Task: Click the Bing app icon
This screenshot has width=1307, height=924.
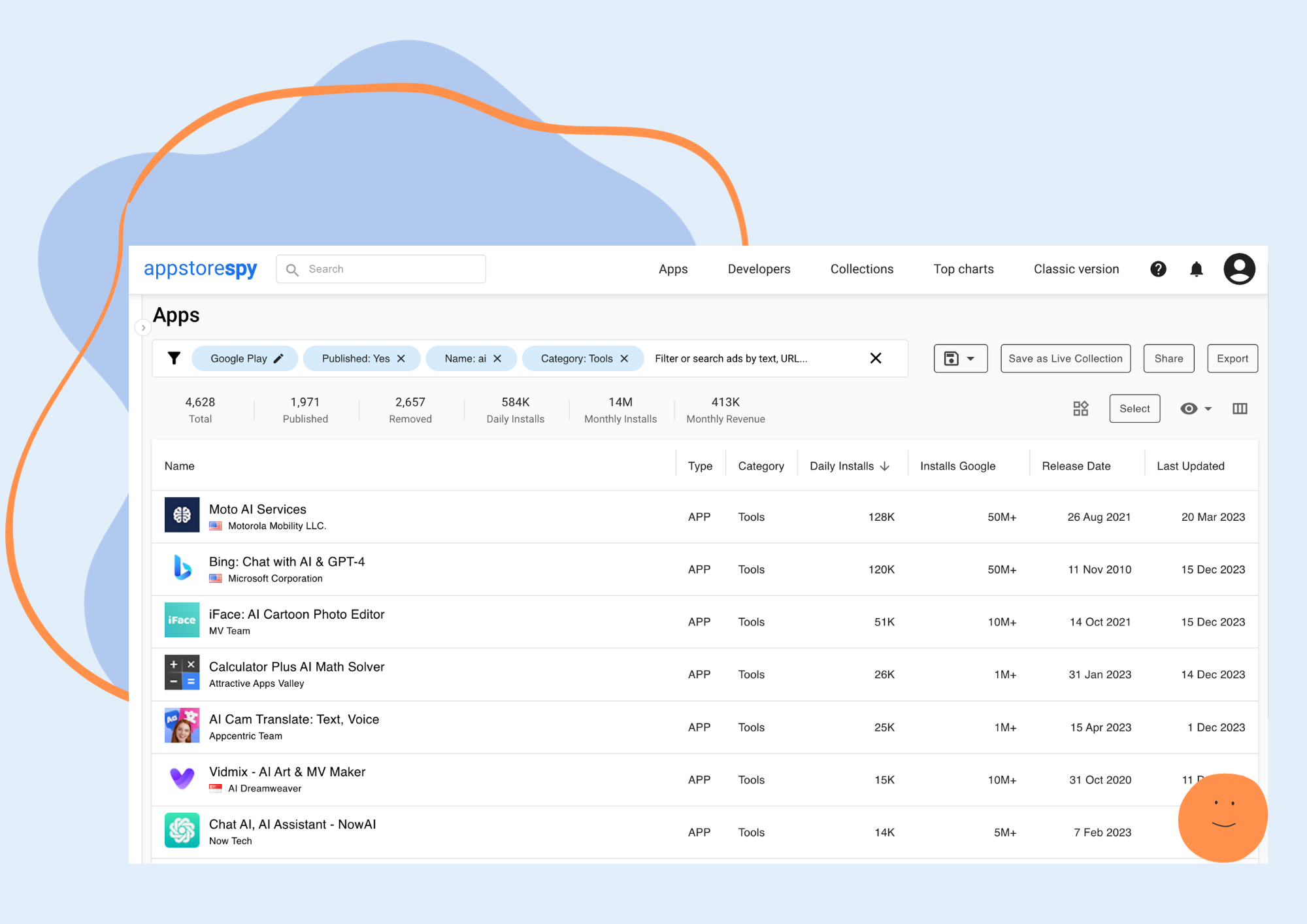Action: coord(182,567)
